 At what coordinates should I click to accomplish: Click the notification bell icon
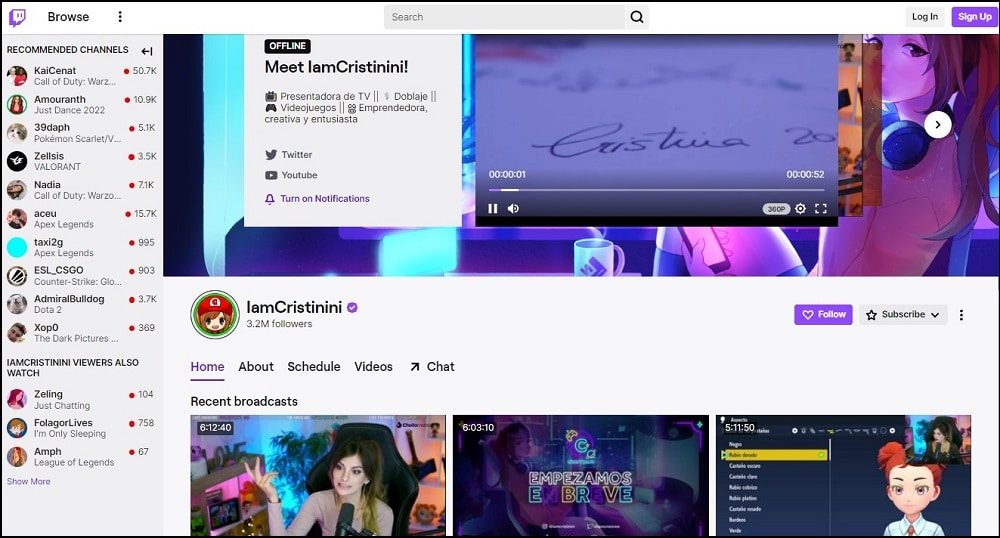click(270, 199)
